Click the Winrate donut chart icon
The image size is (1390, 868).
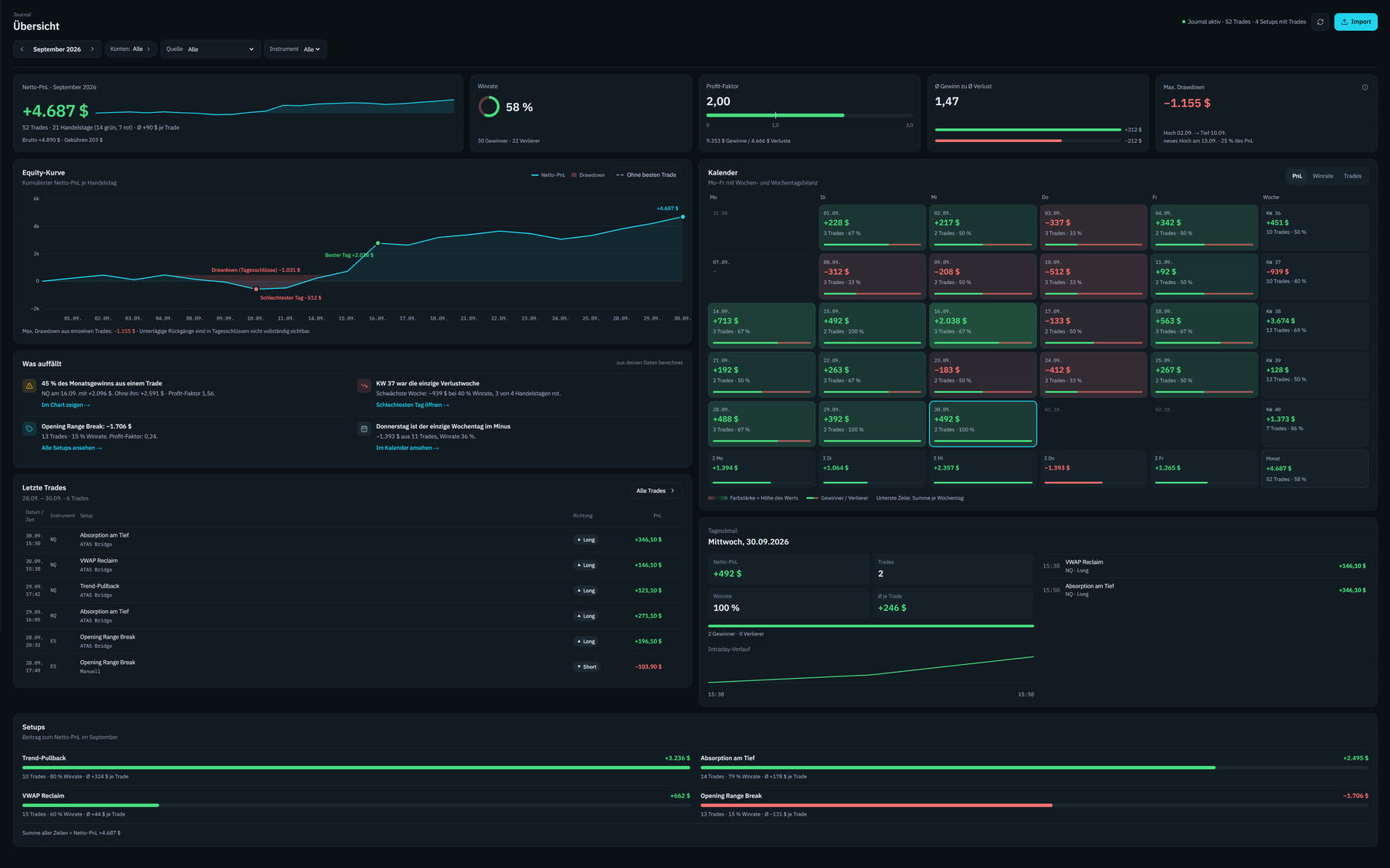pos(489,107)
